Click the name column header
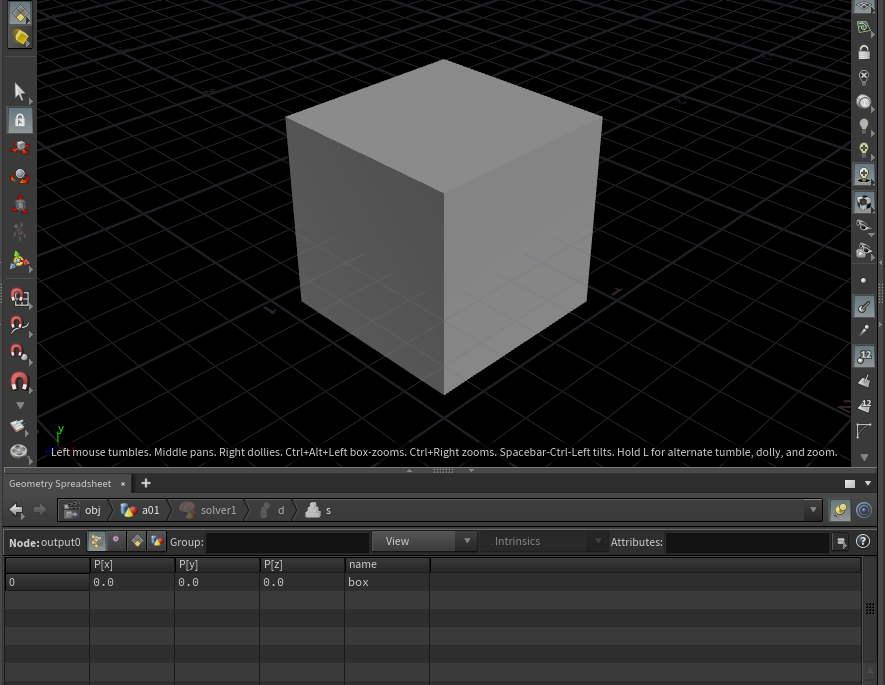Screen dimensions: 885x685 point(387,564)
